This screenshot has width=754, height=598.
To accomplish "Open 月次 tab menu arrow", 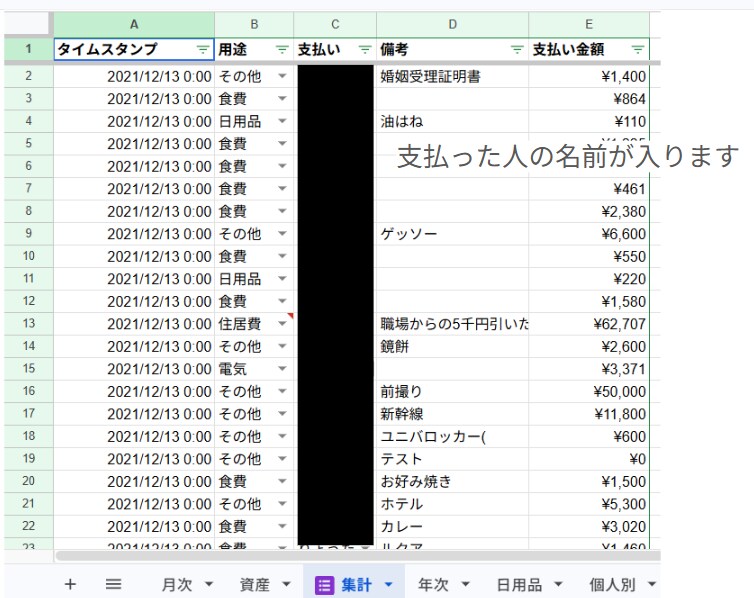I will pyautogui.click(x=209, y=585).
